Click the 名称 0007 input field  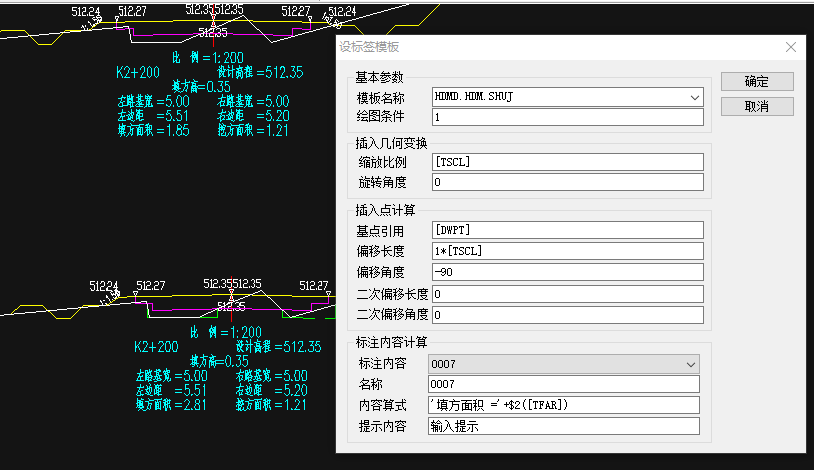(x=564, y=384)
